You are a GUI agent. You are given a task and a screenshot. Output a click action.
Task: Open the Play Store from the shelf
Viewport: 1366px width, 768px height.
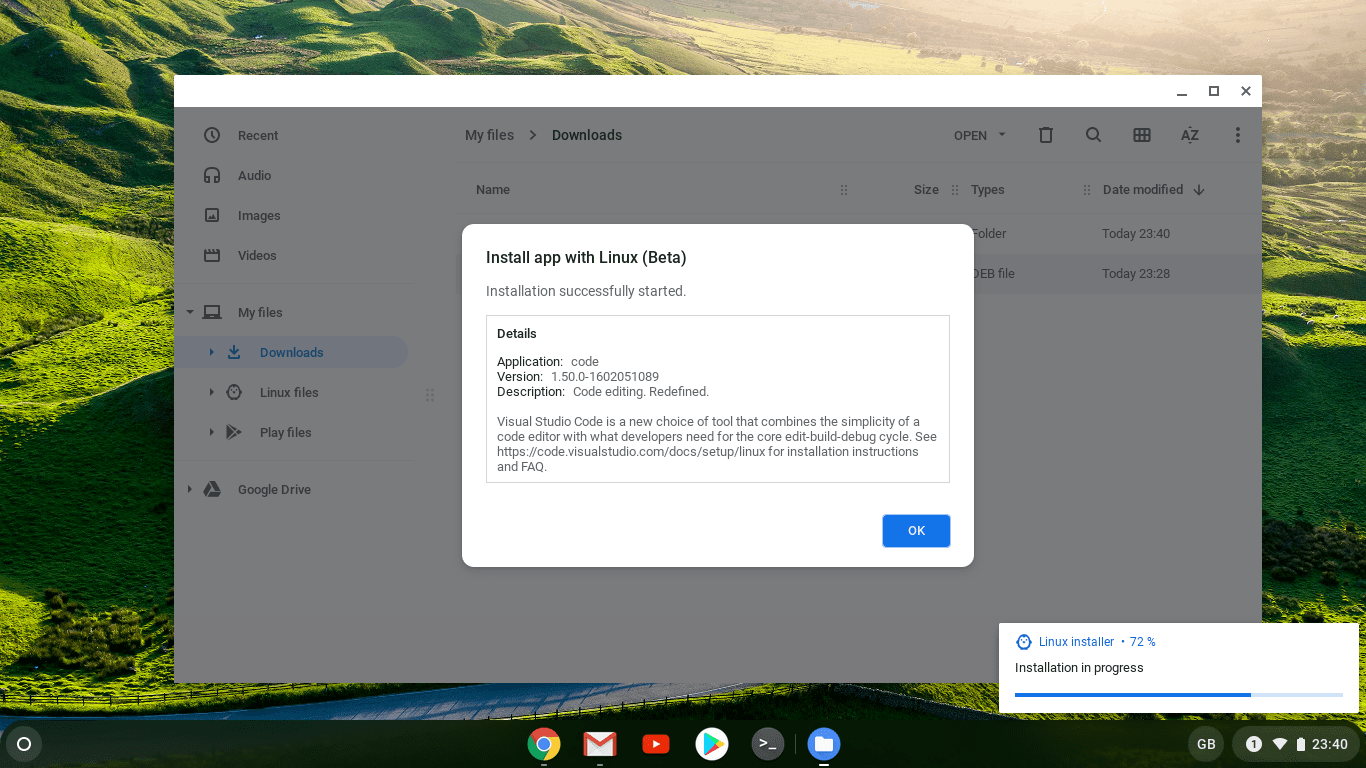point(712,744)
